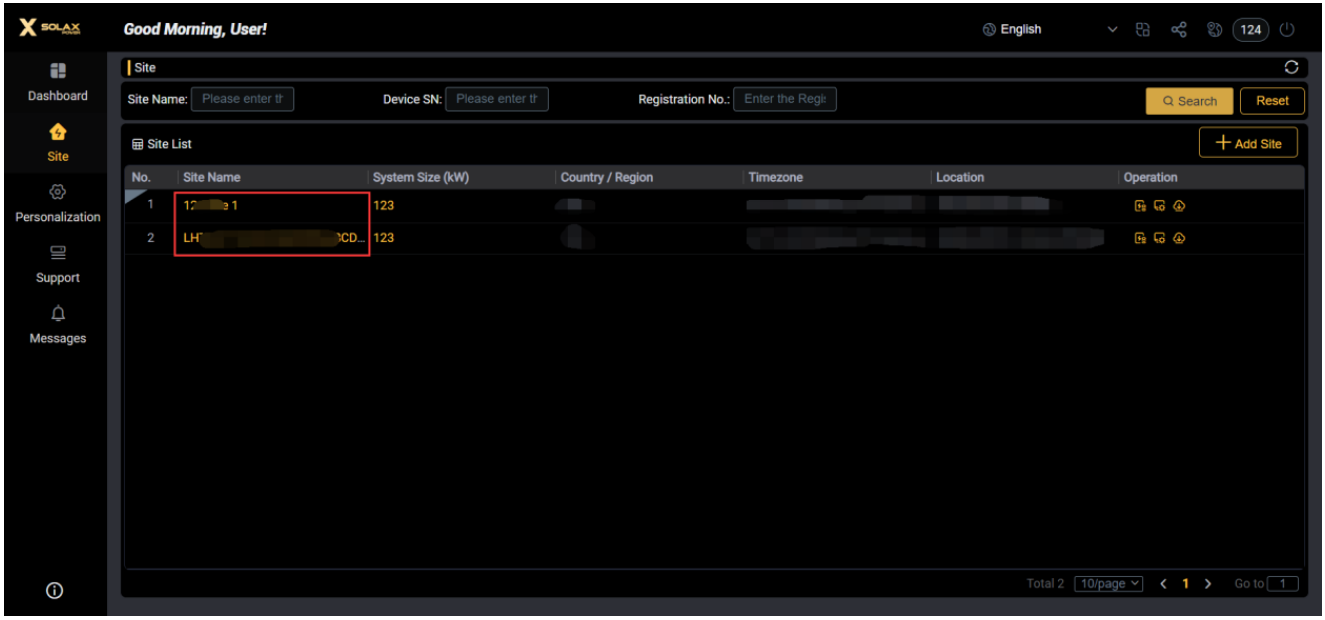Open Dashboard from the sidebar
Screen dimensions: 1325x620
tap(57, 82)
